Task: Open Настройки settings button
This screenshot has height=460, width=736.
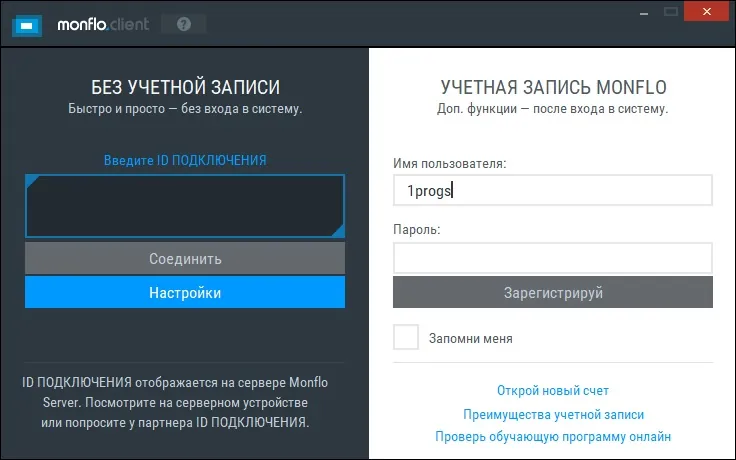Action: [x=185, y=292]
